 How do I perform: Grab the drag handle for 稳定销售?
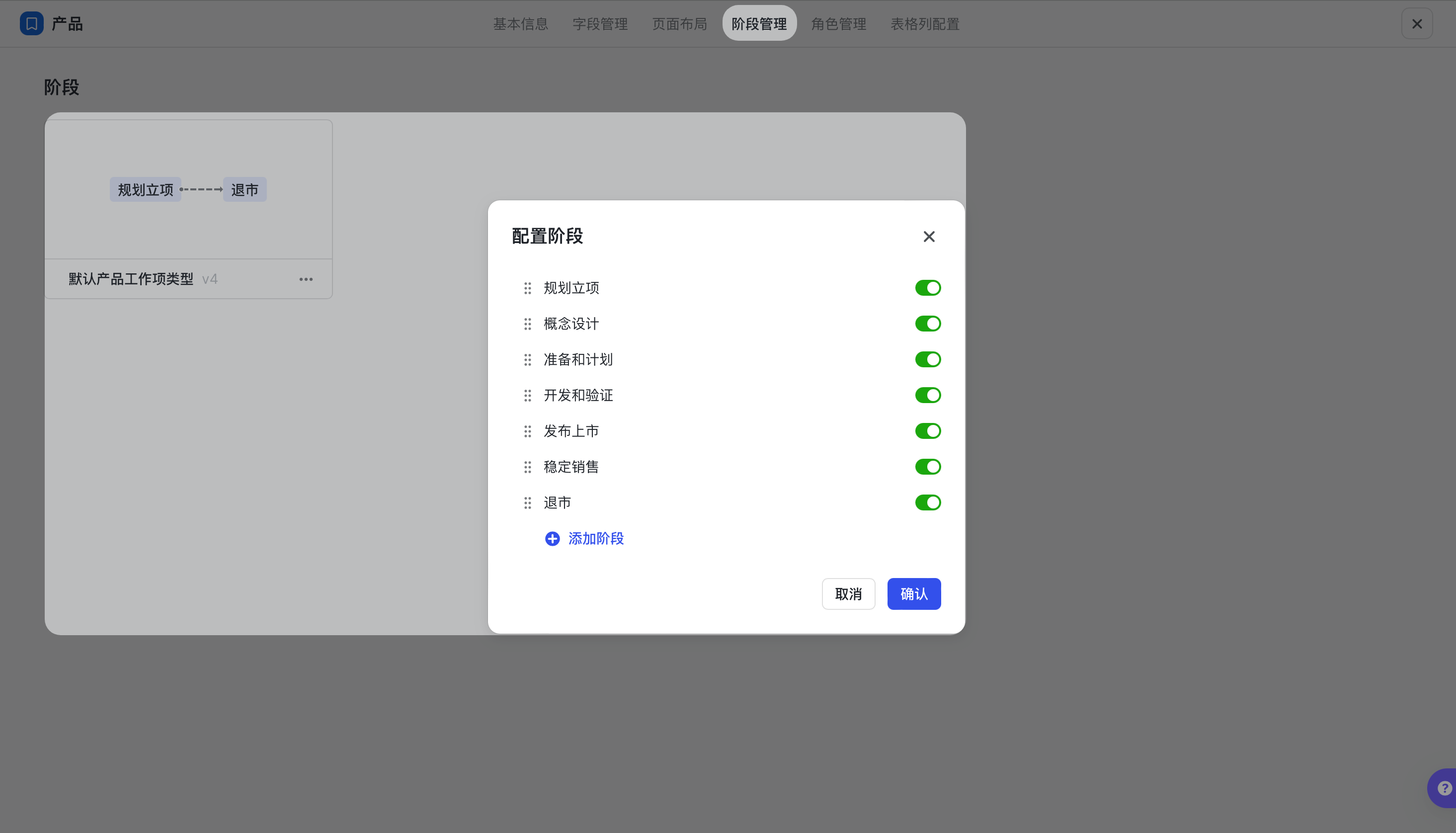(x=527, y=467)
